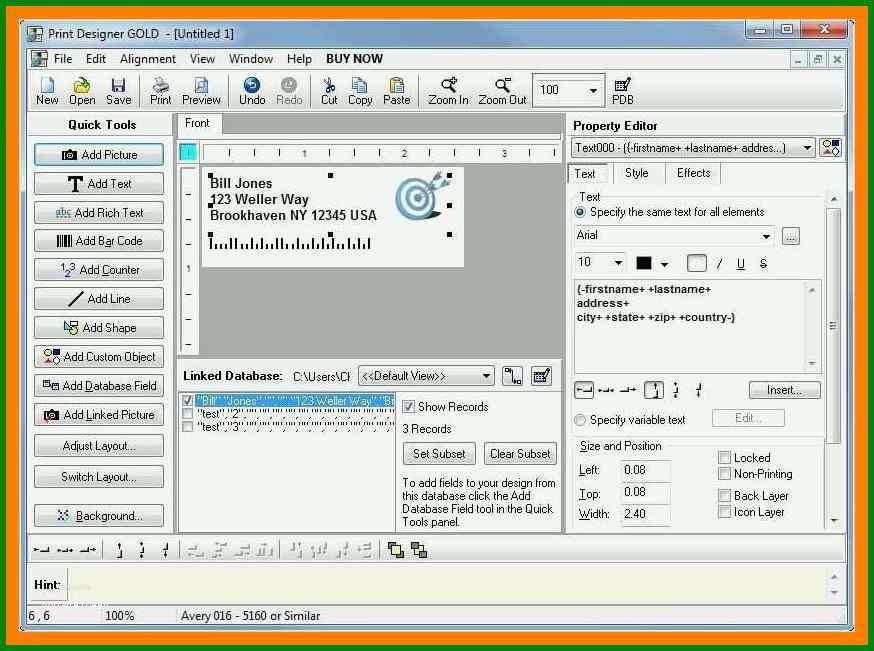This screenshot has height=651, width=874.
Task: Click the Add Bar Code button
Action: pos(99,241)
